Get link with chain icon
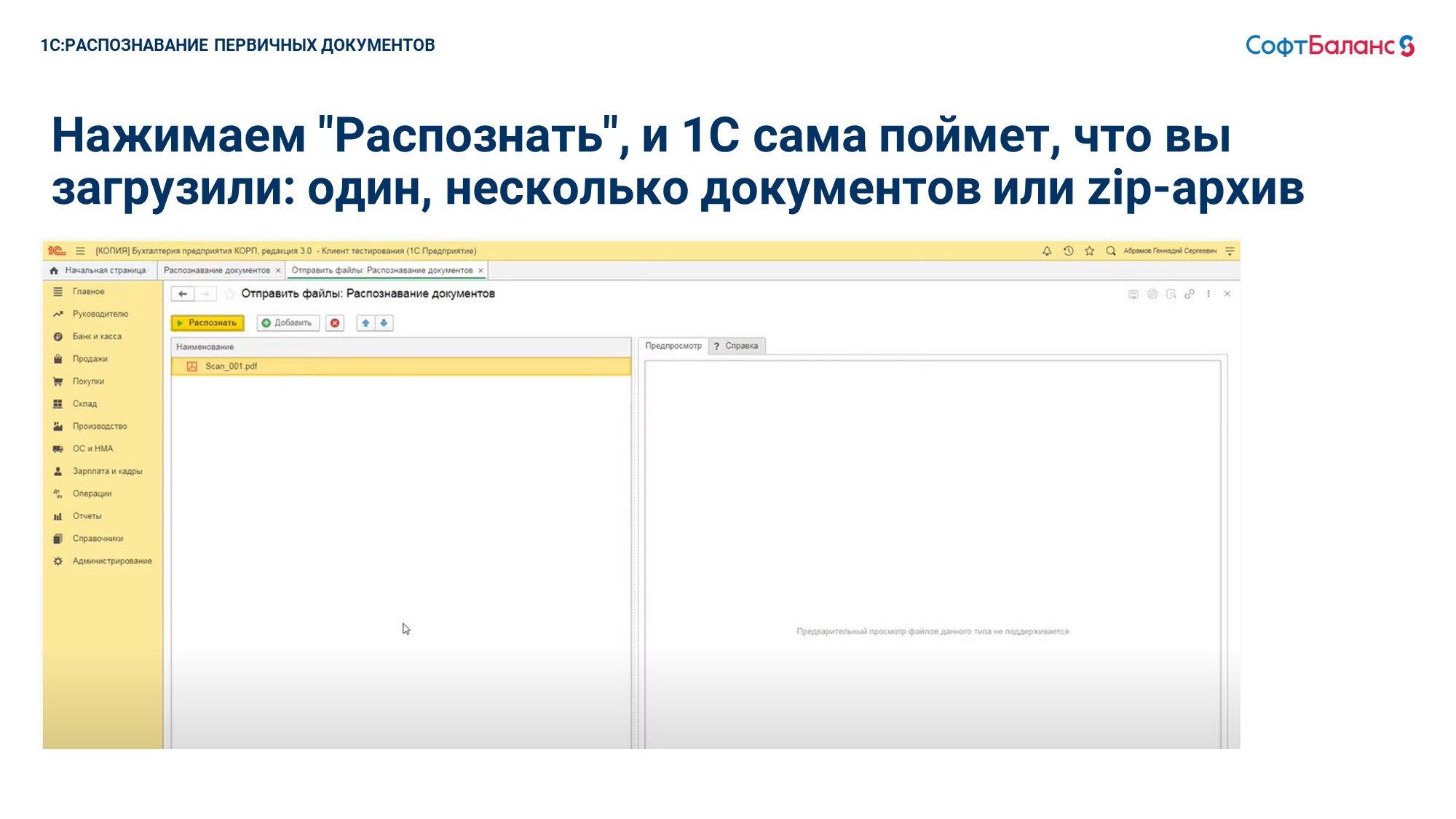1456x819 pixels. 1190,294
